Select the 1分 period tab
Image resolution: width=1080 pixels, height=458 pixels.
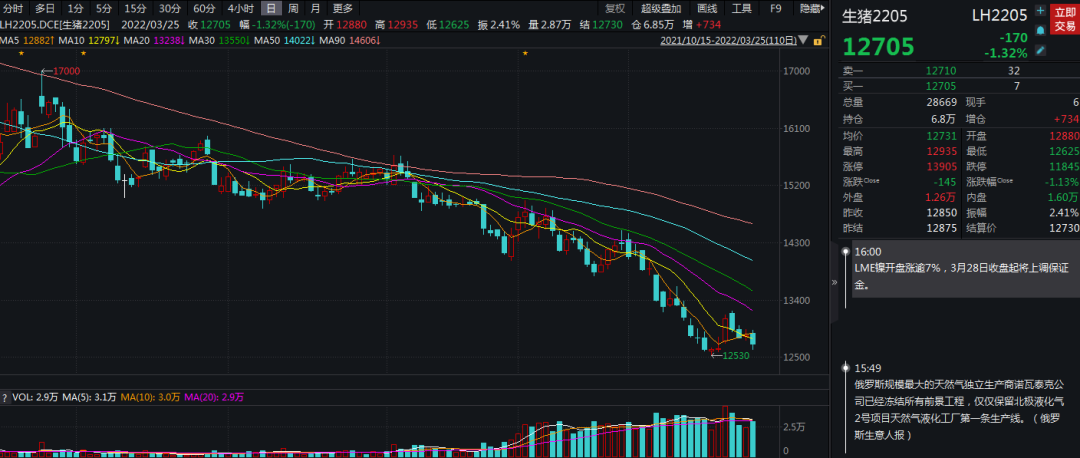coord(74,9)
